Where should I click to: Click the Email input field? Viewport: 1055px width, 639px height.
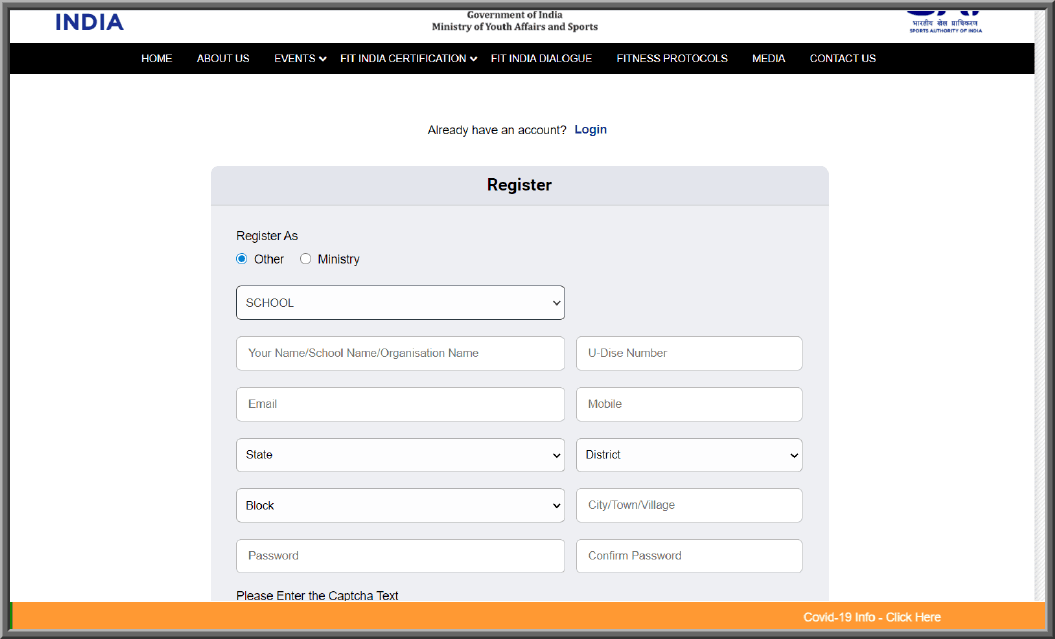click(x=399, y=404)
